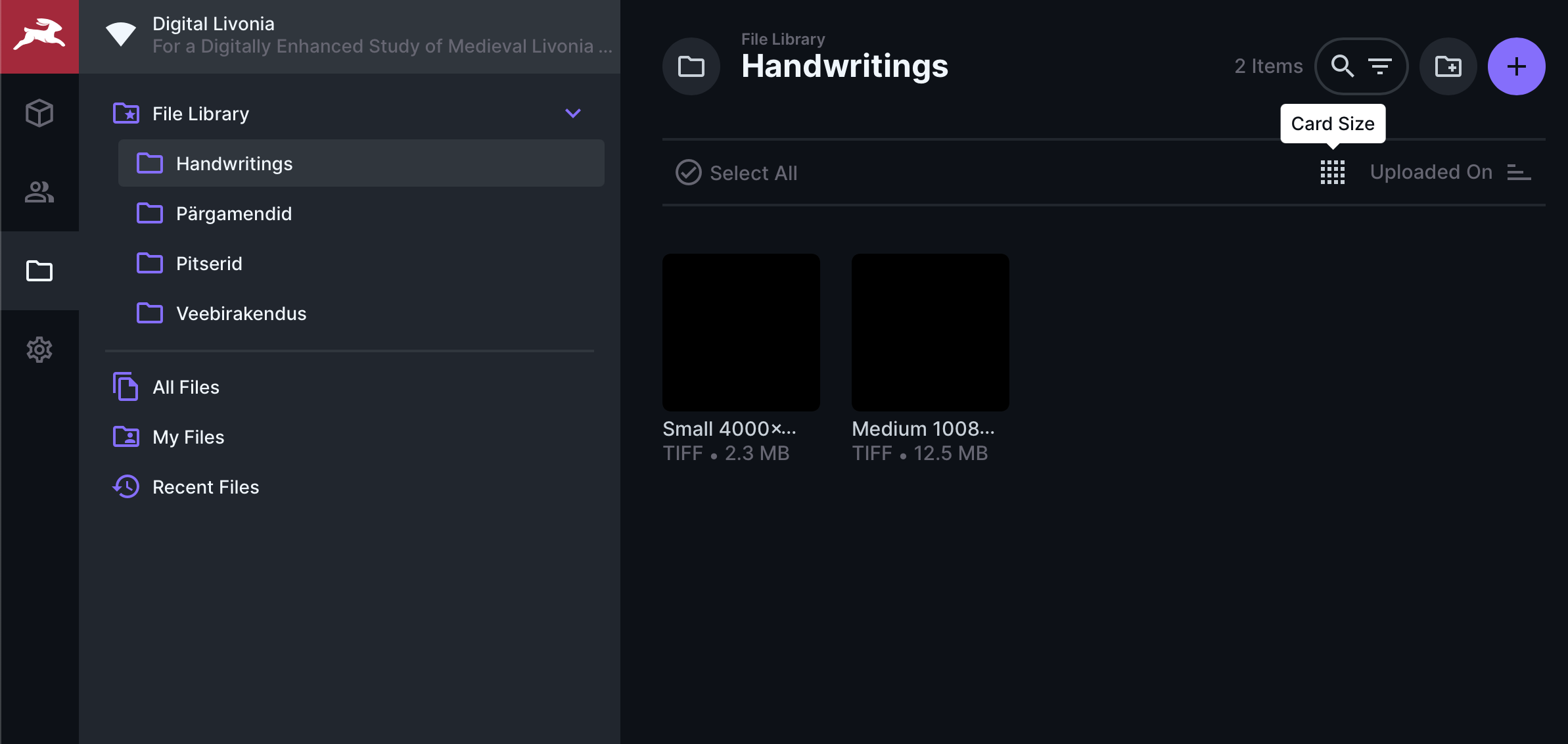This screenshot has height=744, width=1568.
Task: Click the new folder creation icon
Action: (x=1447, y=66)
